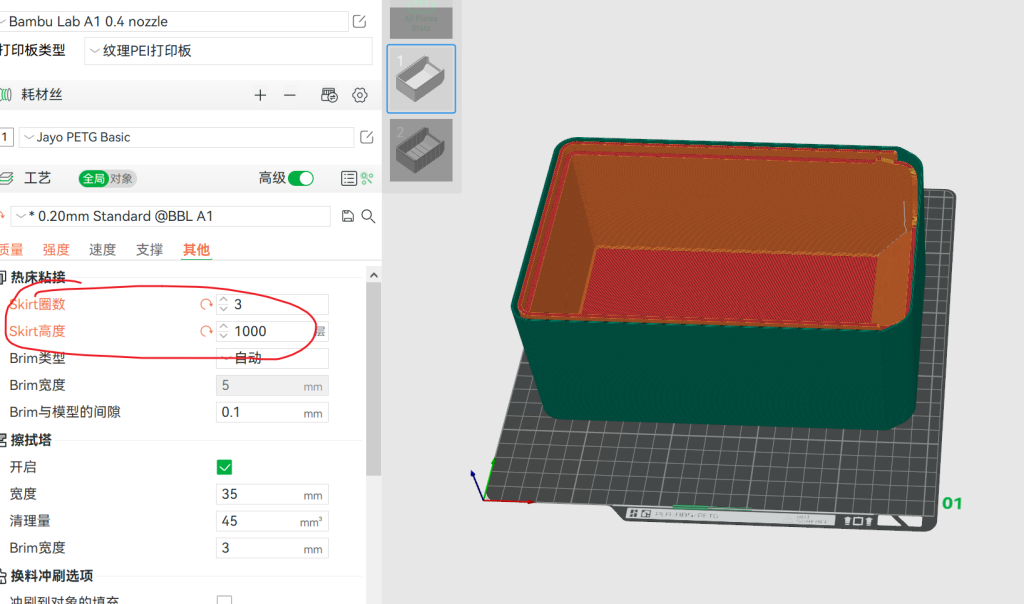Switch process scope to 对象
The height and width of the screenshot is (604, 1024).
coord(121,178)
